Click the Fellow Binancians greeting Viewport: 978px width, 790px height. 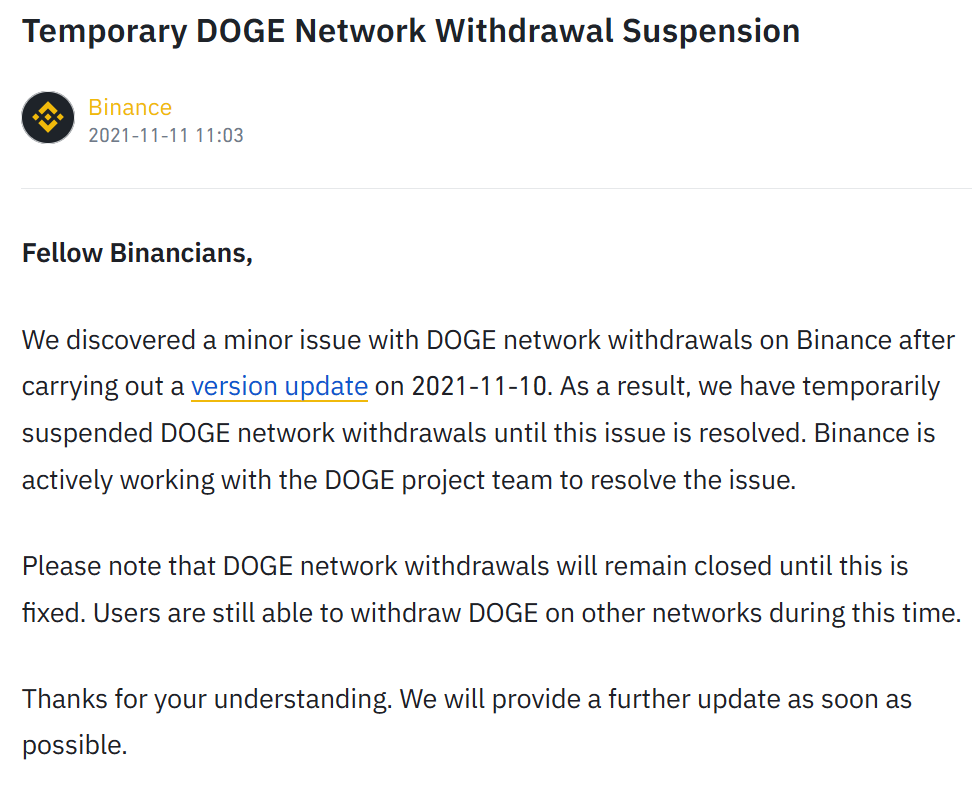[x=137, y=253]
